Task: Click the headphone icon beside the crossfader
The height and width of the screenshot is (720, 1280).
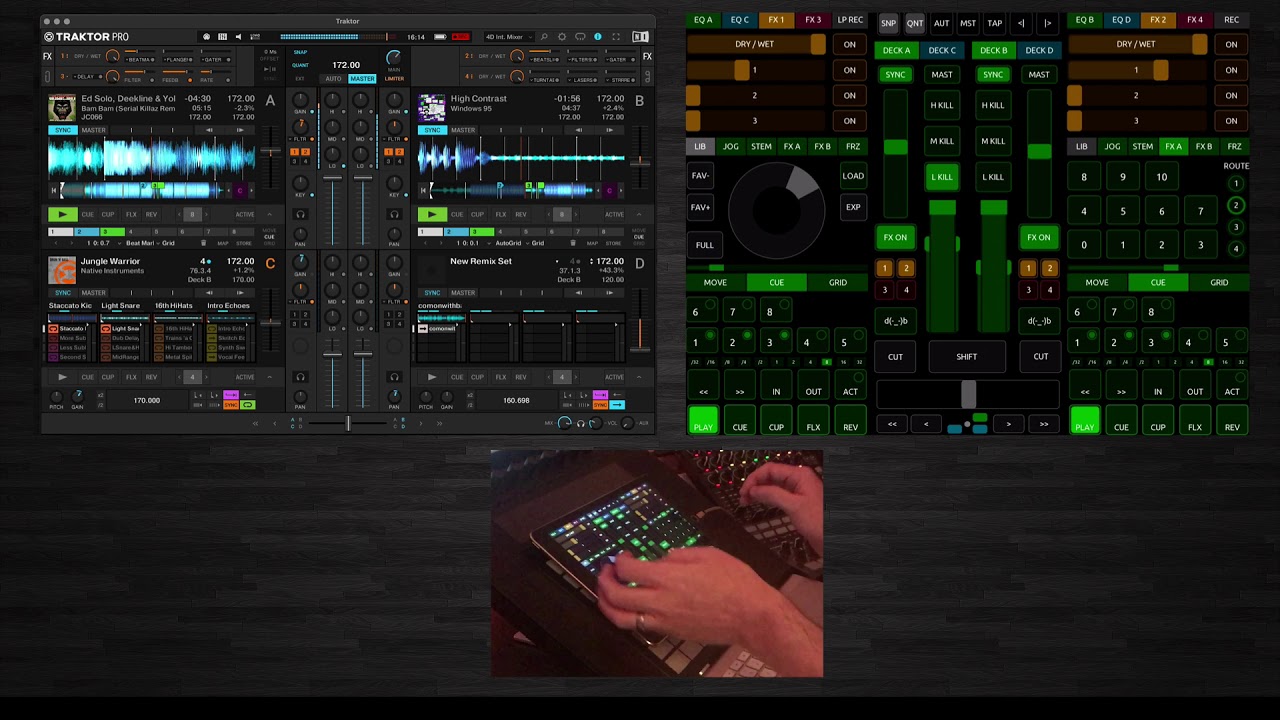Action: 580,423
